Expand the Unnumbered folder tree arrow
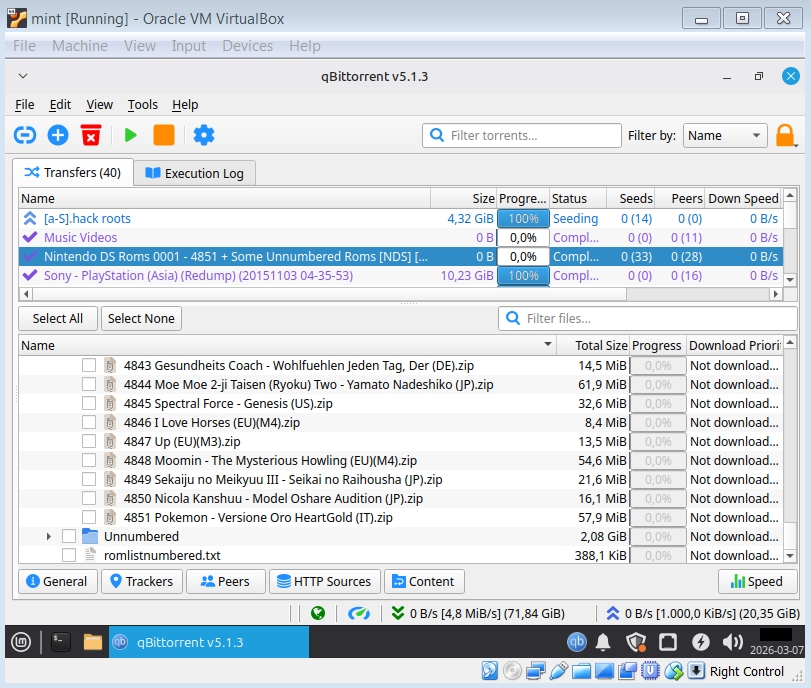 pos(49,536)
